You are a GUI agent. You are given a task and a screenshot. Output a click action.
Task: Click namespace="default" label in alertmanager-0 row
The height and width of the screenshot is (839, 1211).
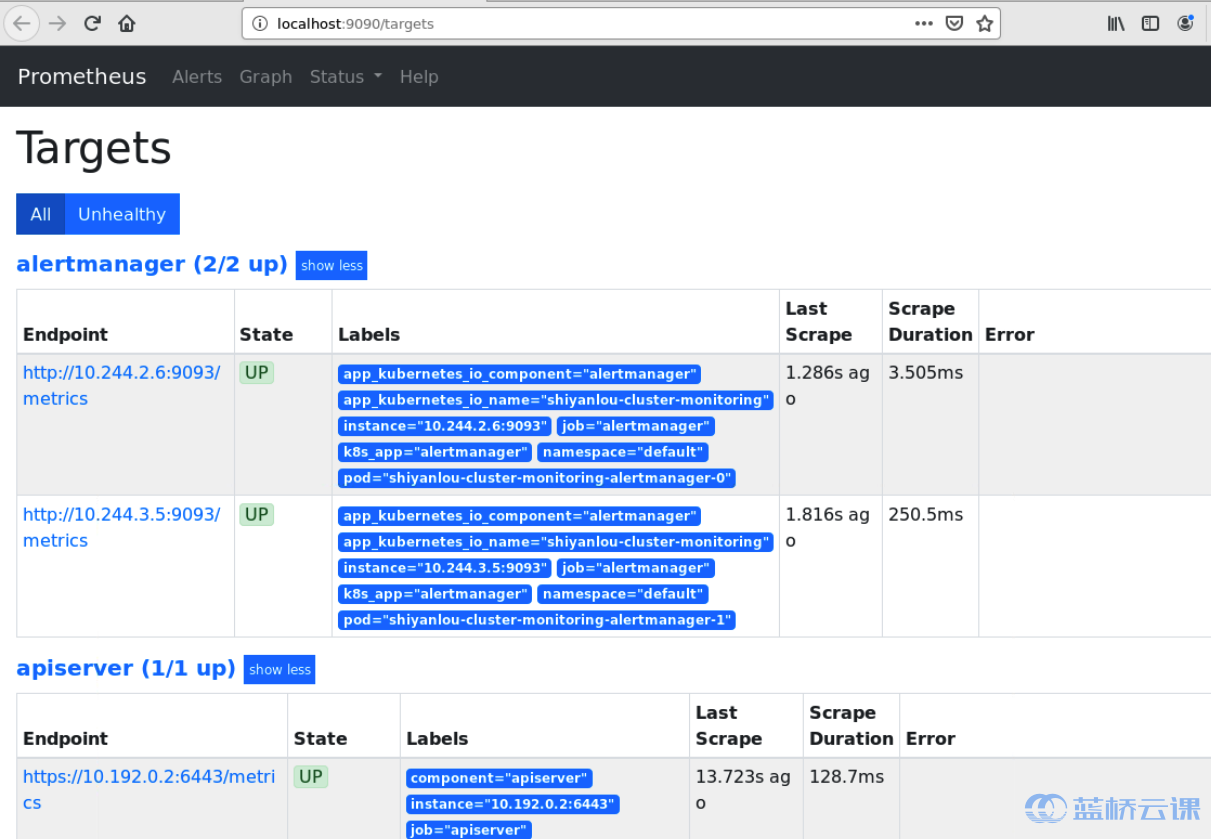click(623, 452)
